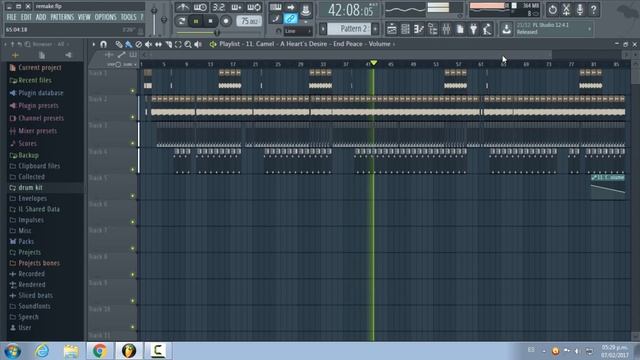Viewport: 640px width, 360px height.
Task: Open the VIEW menu
Action: (x=84, y=17)
